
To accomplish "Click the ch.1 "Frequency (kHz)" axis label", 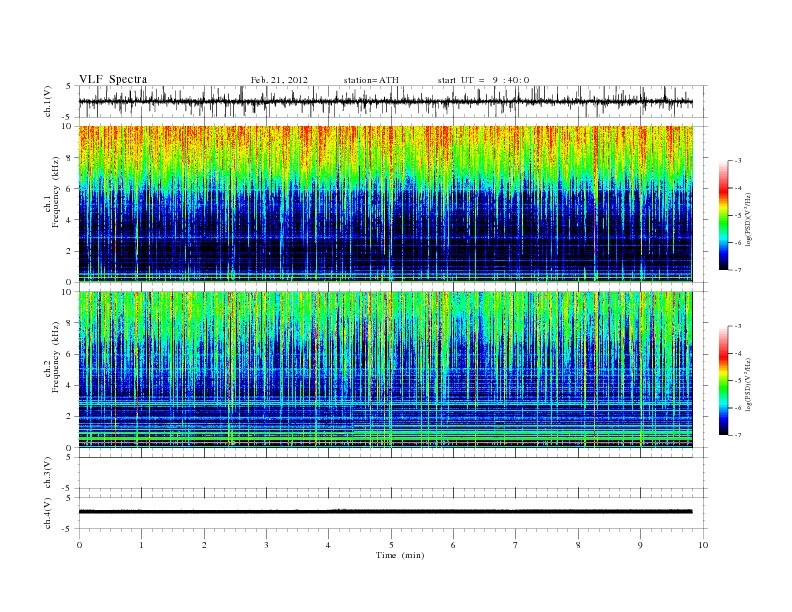I will (x=55, y=192).
